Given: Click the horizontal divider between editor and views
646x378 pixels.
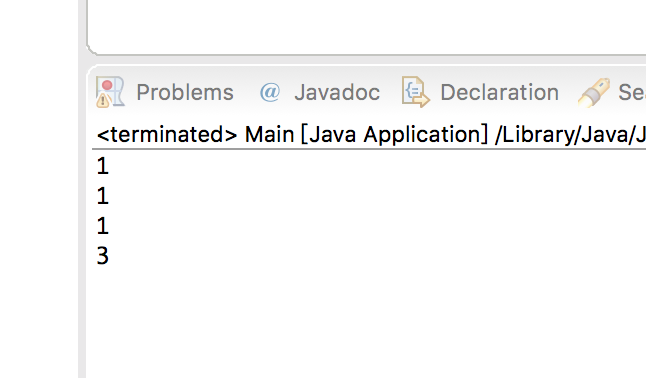Looking at the screenshot, I should point(367,60).
